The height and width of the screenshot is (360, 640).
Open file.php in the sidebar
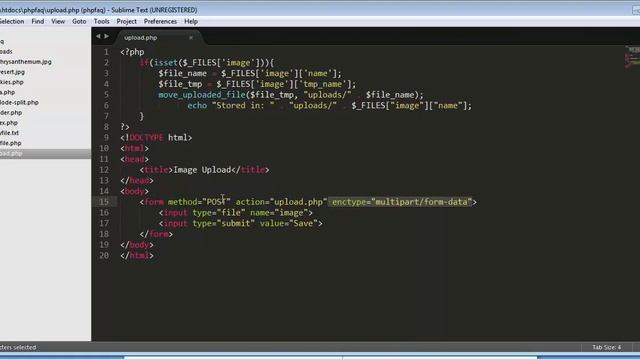coord(11,143)
